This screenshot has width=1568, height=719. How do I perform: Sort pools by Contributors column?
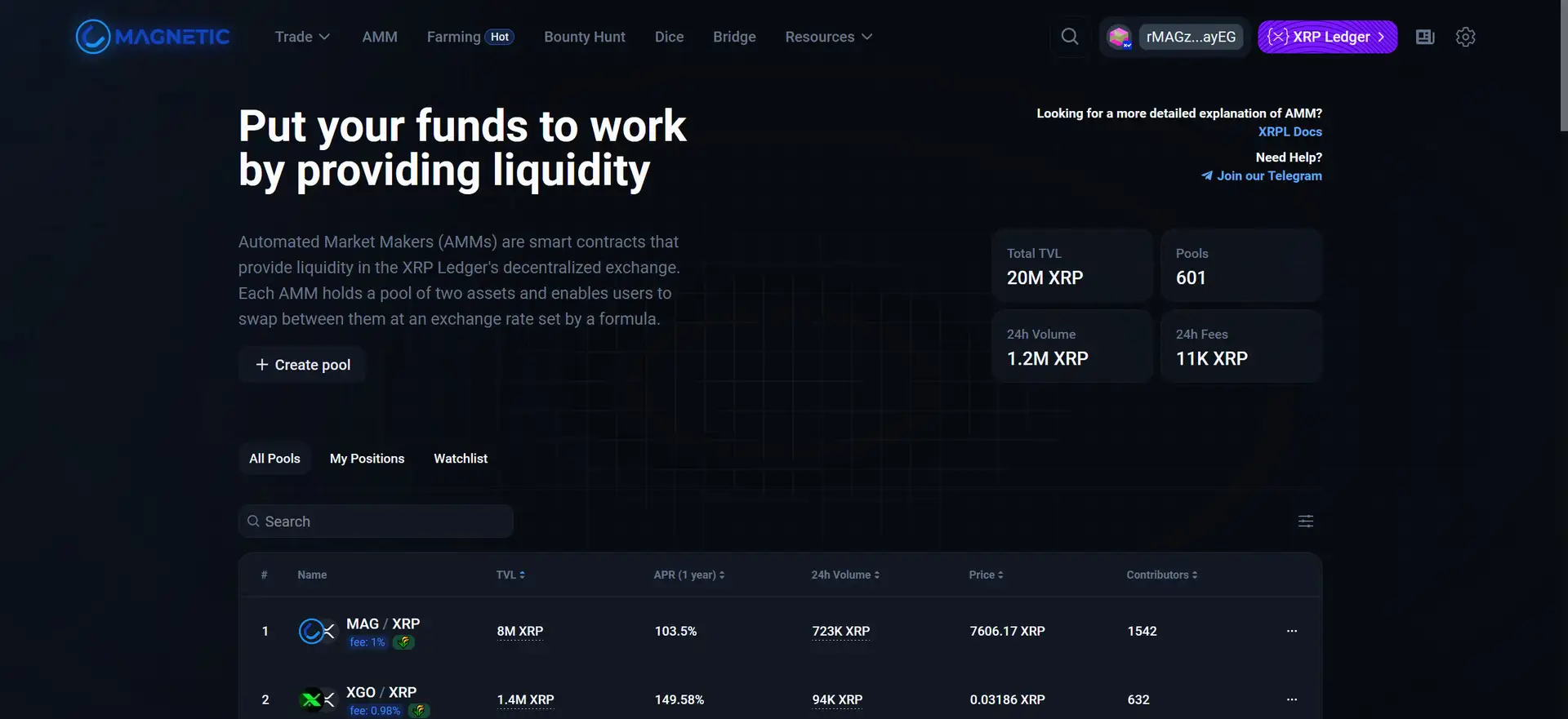point(1161,575)
